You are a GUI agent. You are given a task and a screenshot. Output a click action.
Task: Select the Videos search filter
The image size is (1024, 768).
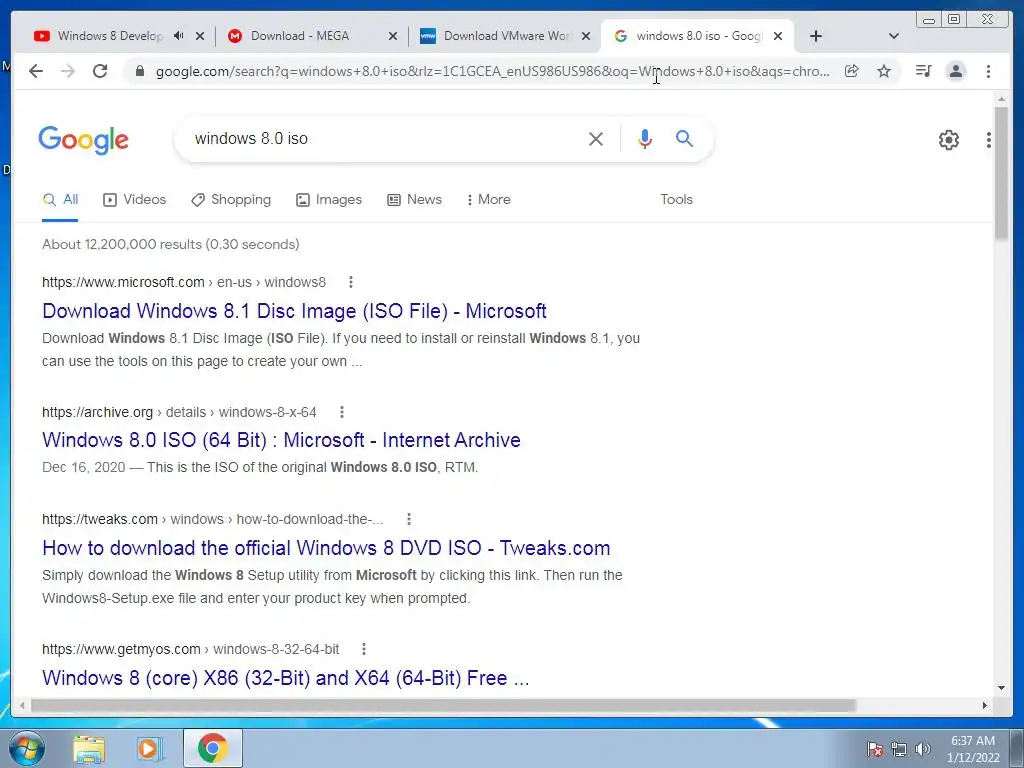click(135, 200)
